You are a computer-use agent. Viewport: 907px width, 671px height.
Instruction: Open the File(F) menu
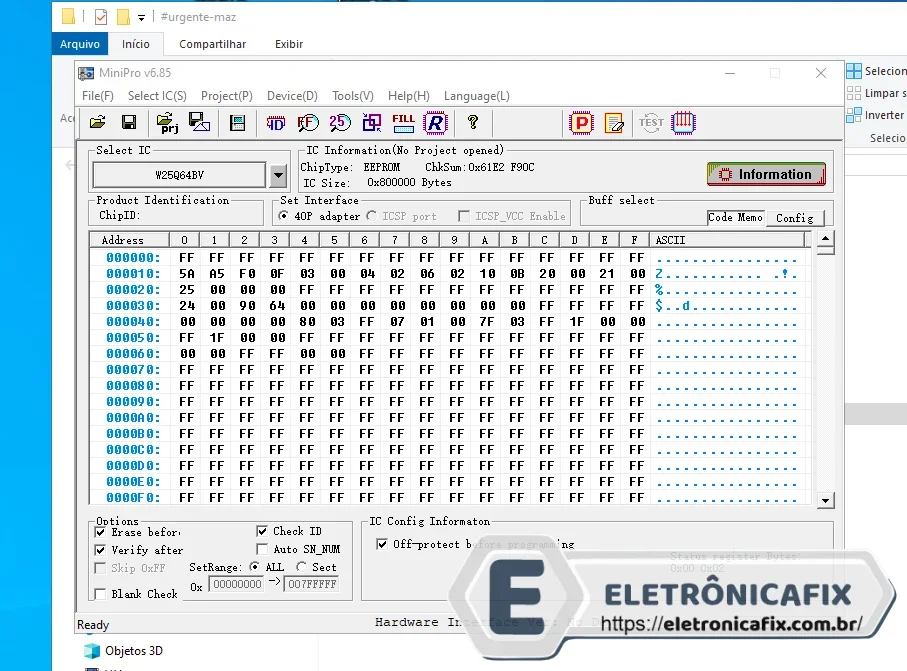click(x=98, y=96)
